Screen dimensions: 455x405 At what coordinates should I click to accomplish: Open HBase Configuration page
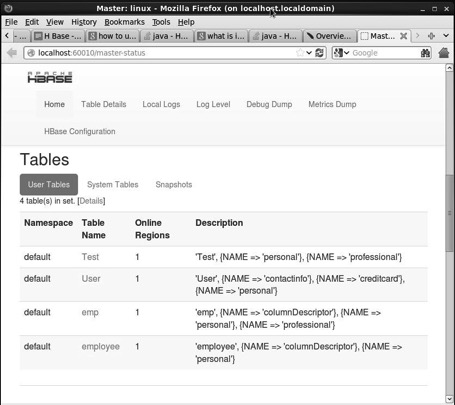tap(80, 131)
